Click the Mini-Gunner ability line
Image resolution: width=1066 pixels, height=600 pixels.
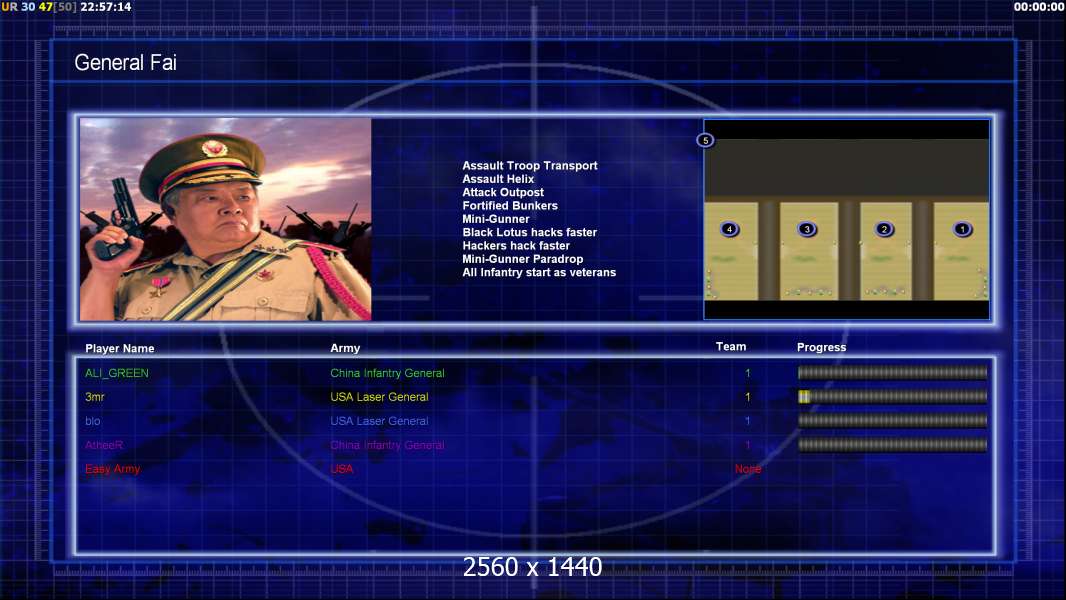click(x=496, y=219)
